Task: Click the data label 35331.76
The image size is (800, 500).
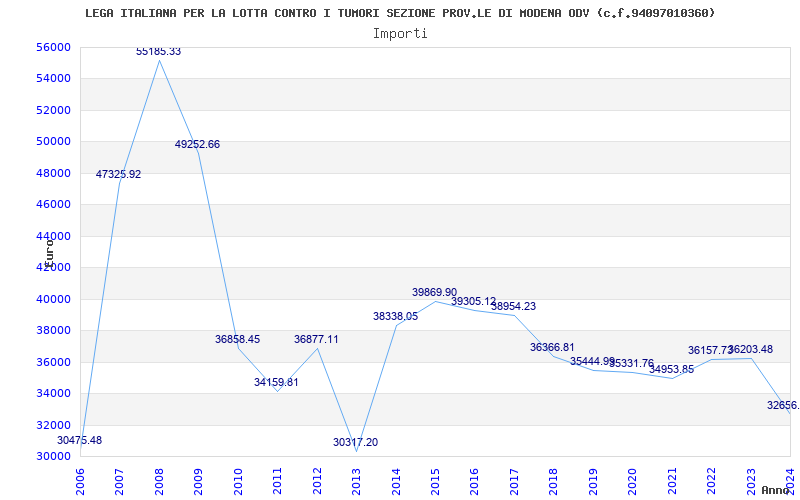Action: (632, 364)
